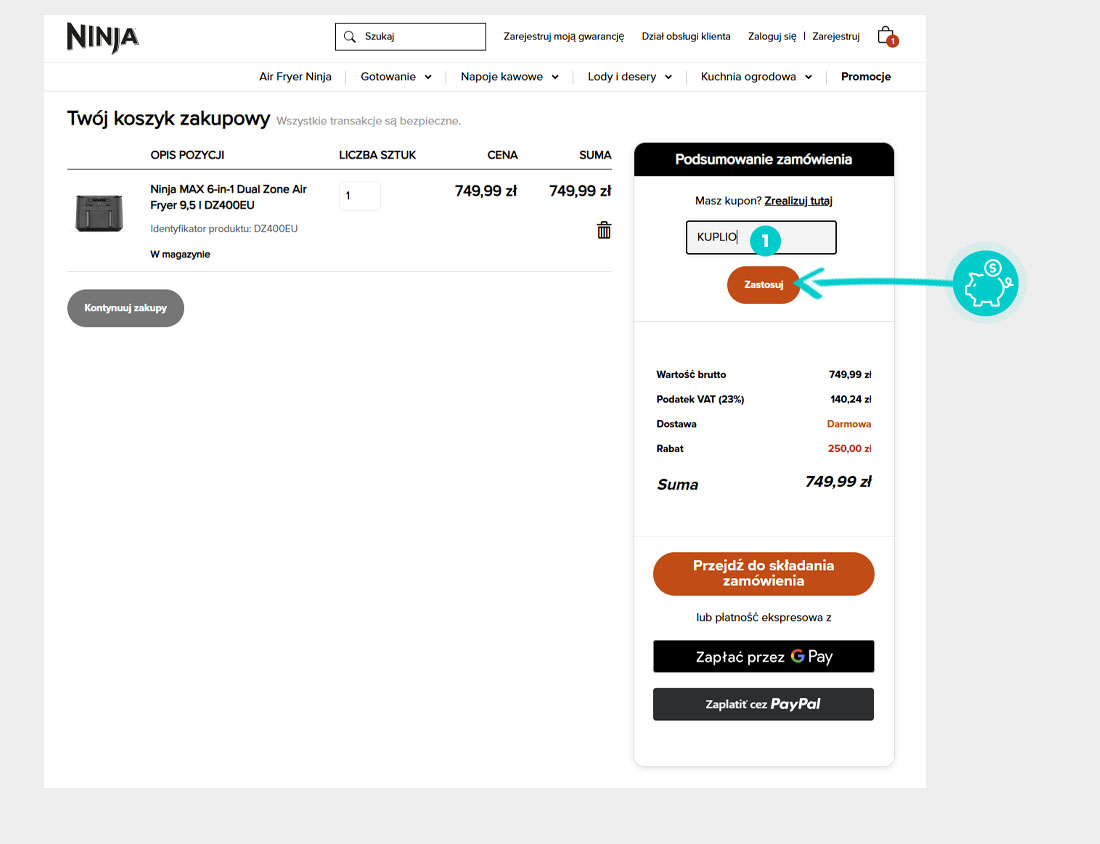The image size is (1100, 844).
Task: Click the Ninja logo
Action: tap(103, 37)
